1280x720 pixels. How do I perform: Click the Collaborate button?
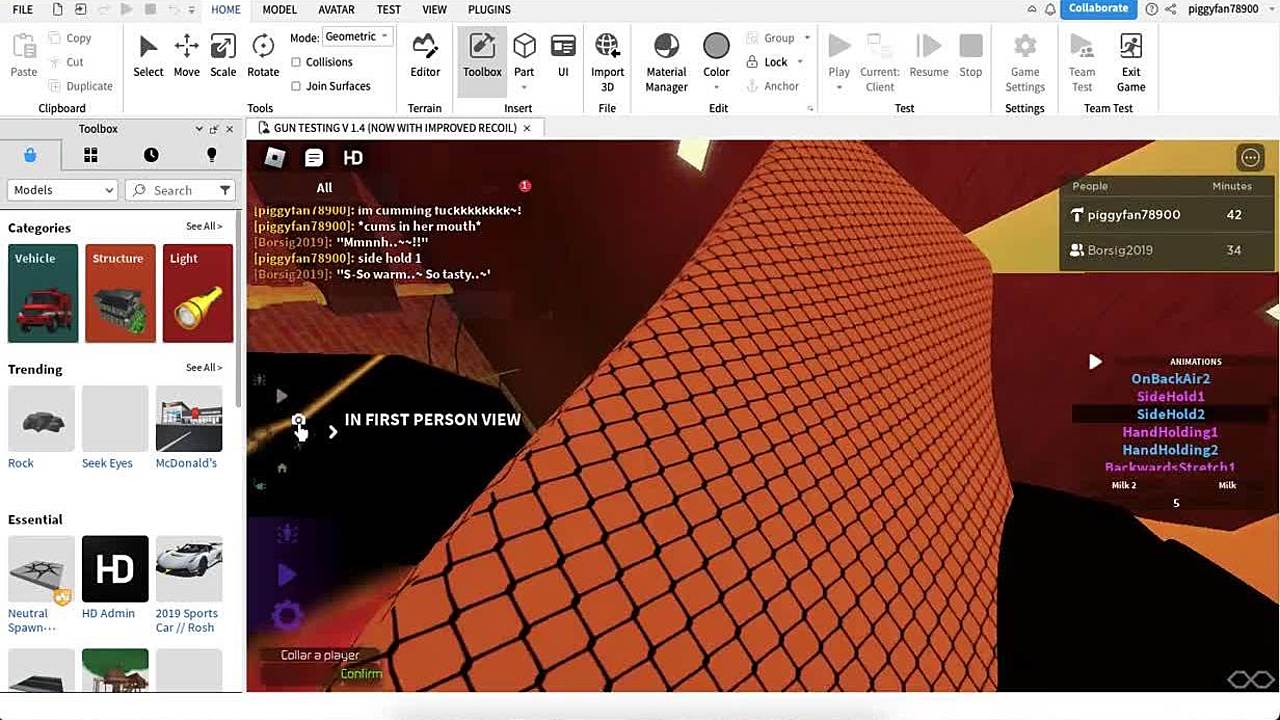[1097, 9]
